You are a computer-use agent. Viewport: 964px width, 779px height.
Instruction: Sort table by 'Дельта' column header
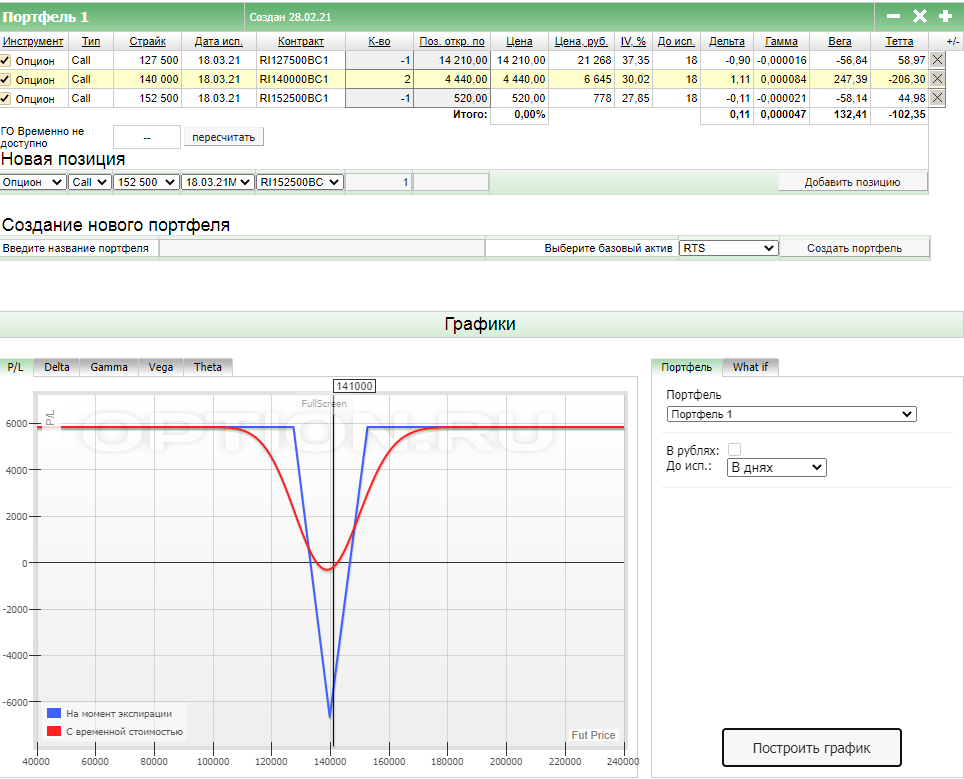[x=727, y=41]
